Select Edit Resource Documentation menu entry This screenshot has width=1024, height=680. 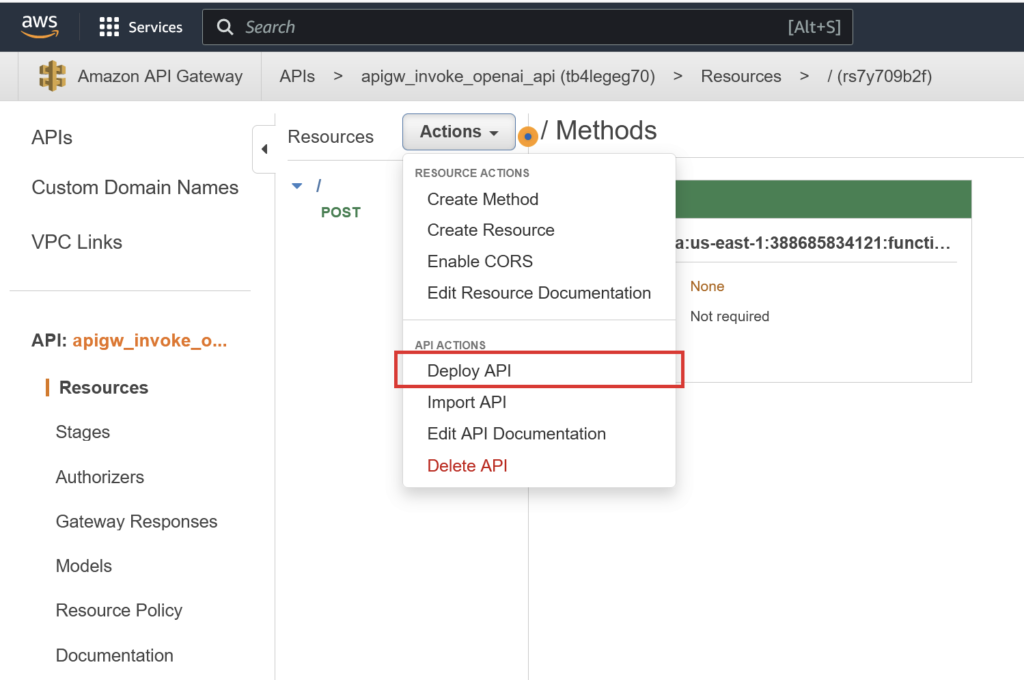(x=539, y=293)
